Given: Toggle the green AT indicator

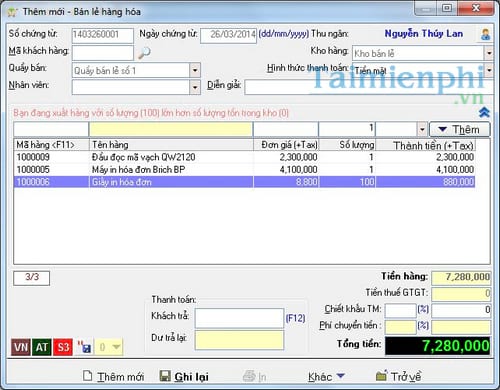Looking at the screenshot, I should point(42,347).
